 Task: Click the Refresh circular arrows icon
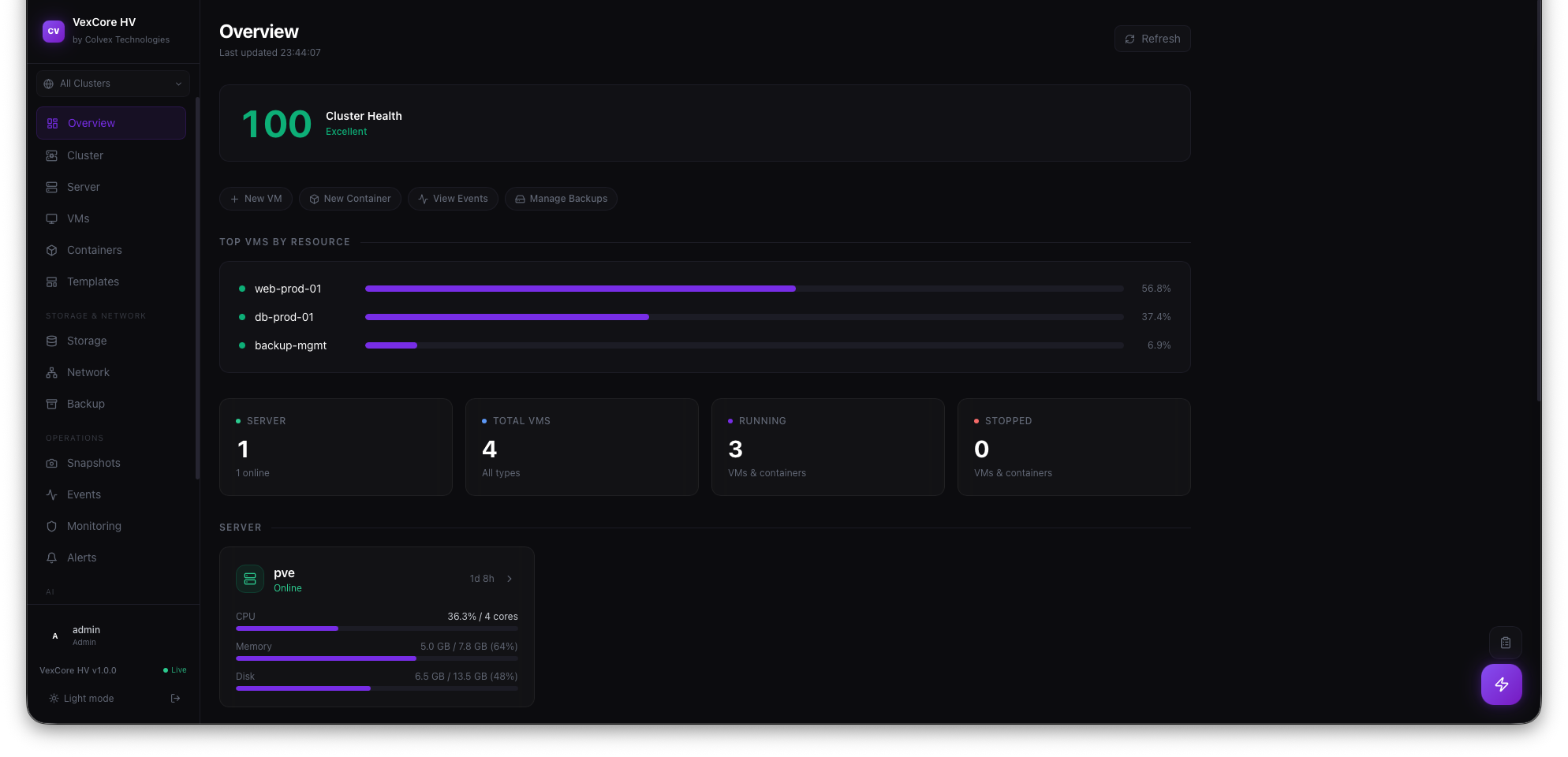pyautogui.click(x=1130, y=39)
